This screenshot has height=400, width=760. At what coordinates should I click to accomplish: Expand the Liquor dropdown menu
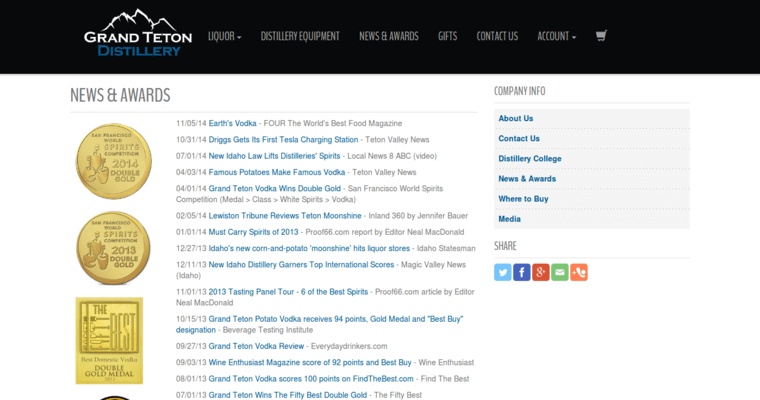224,36
